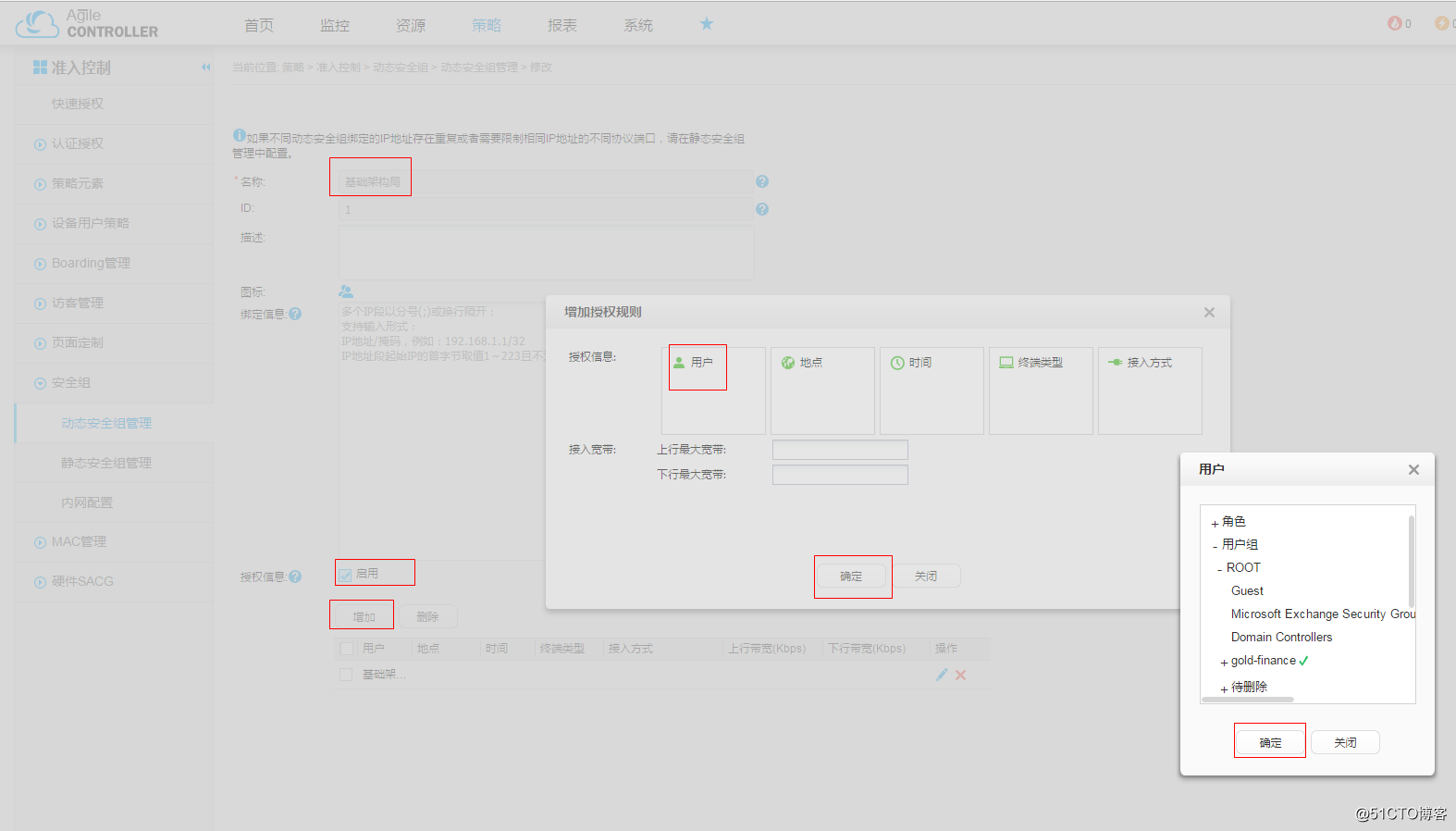
Task: Open the 报表 top menu
Action: (562, 25)
